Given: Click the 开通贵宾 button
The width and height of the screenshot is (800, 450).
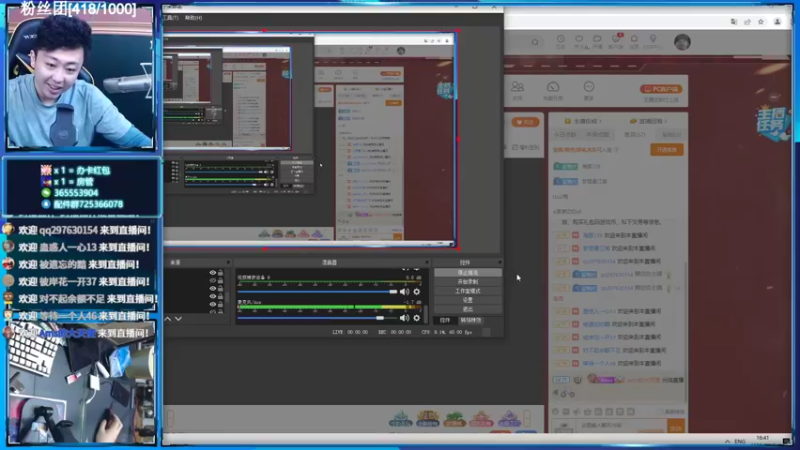Looking at the screenshot, I should tap(667, 150).
